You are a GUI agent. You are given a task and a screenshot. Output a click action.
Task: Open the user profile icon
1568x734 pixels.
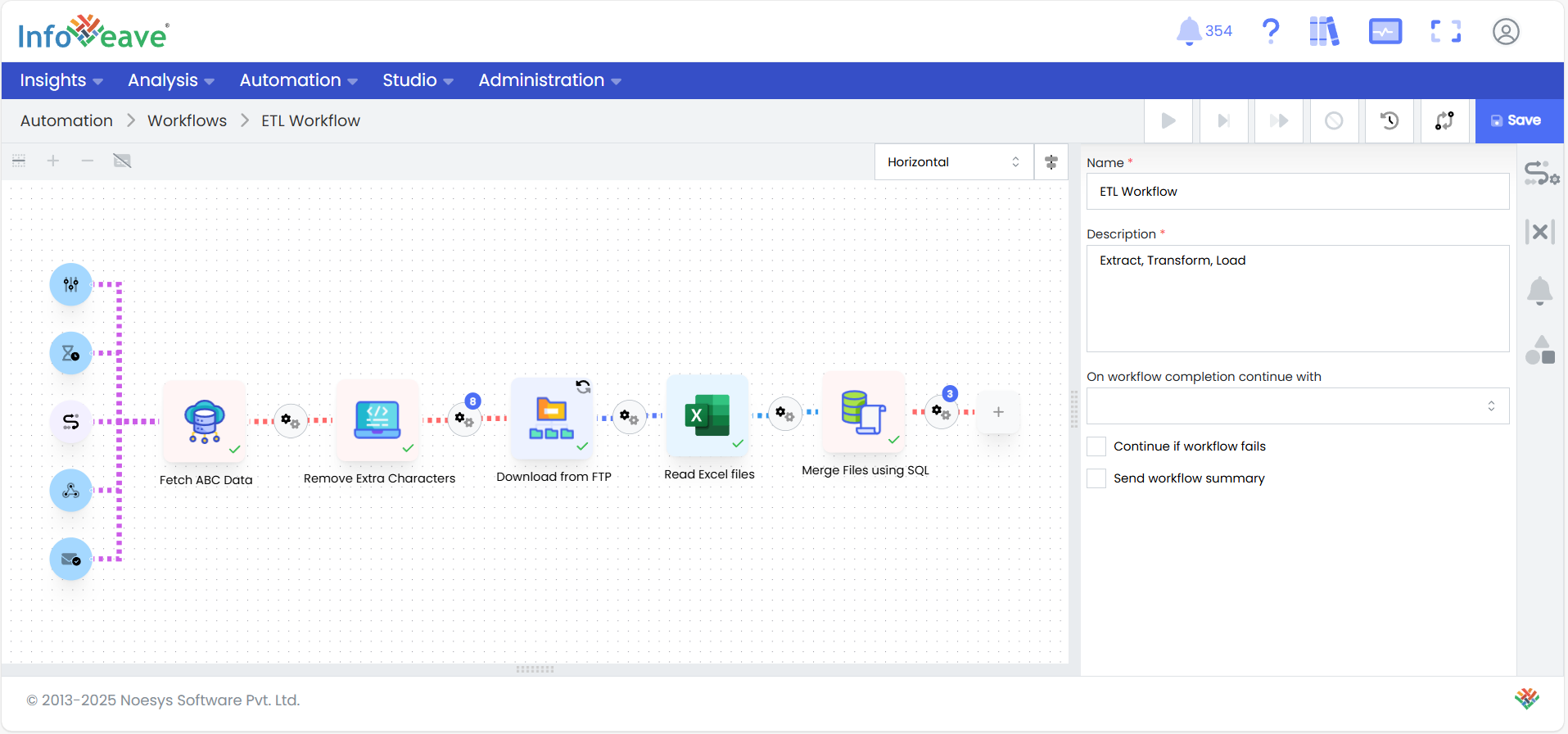(x=1505, y=31)
